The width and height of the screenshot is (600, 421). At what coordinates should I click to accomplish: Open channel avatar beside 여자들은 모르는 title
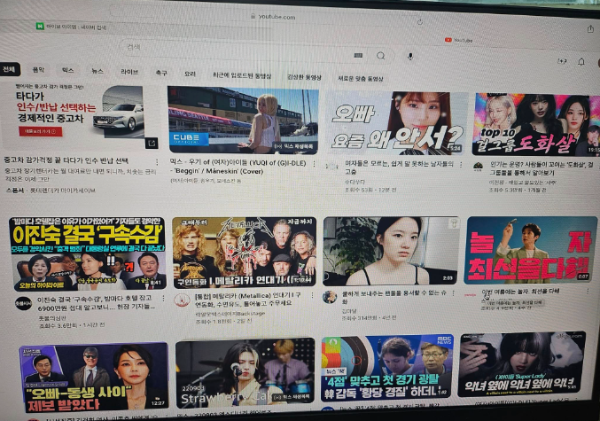[331, 166]
